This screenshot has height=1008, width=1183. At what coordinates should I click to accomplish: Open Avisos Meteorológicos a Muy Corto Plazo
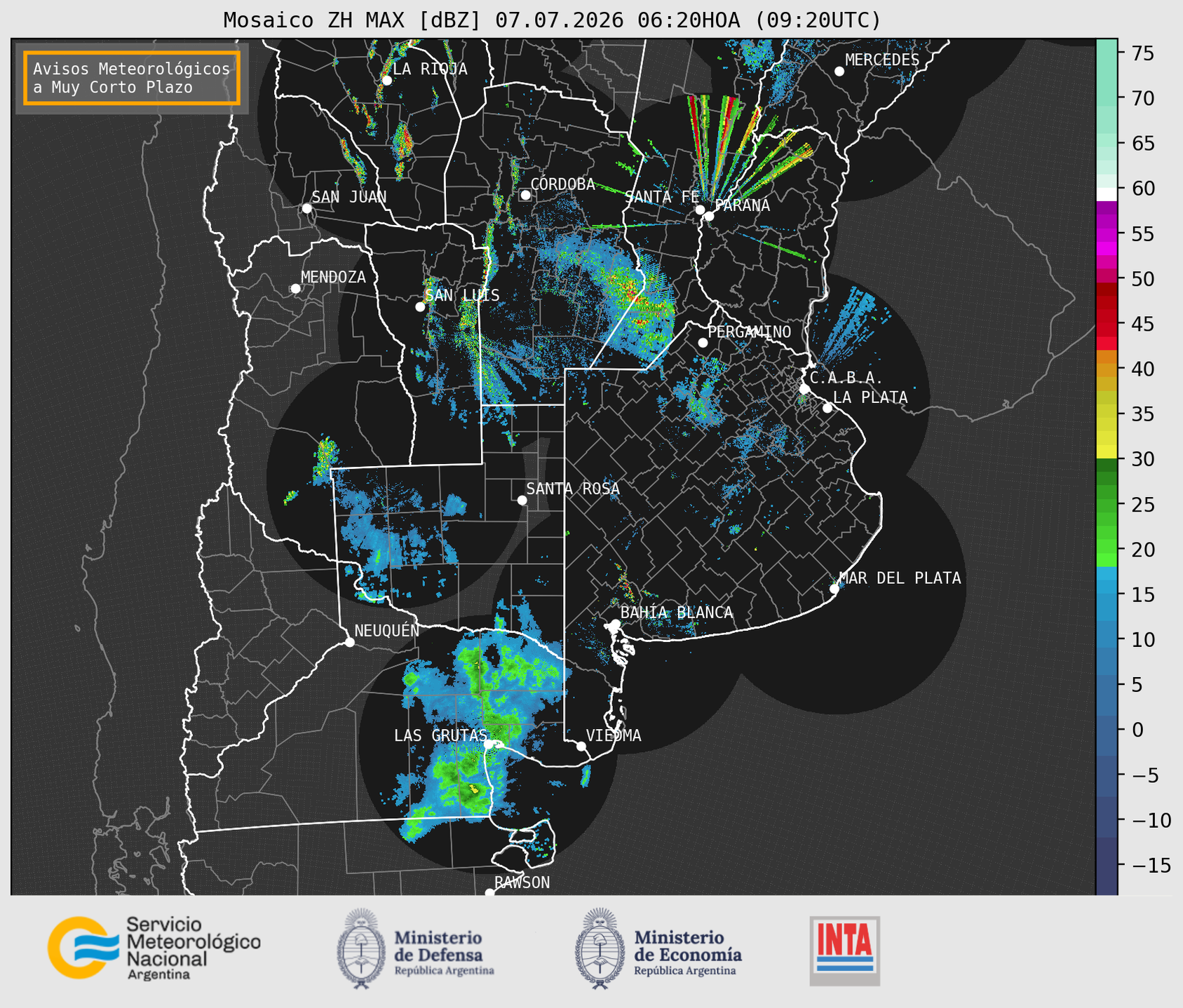[132, 78]
